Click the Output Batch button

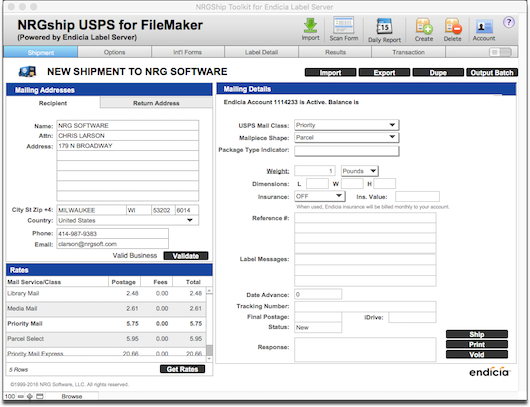(492, 73)
